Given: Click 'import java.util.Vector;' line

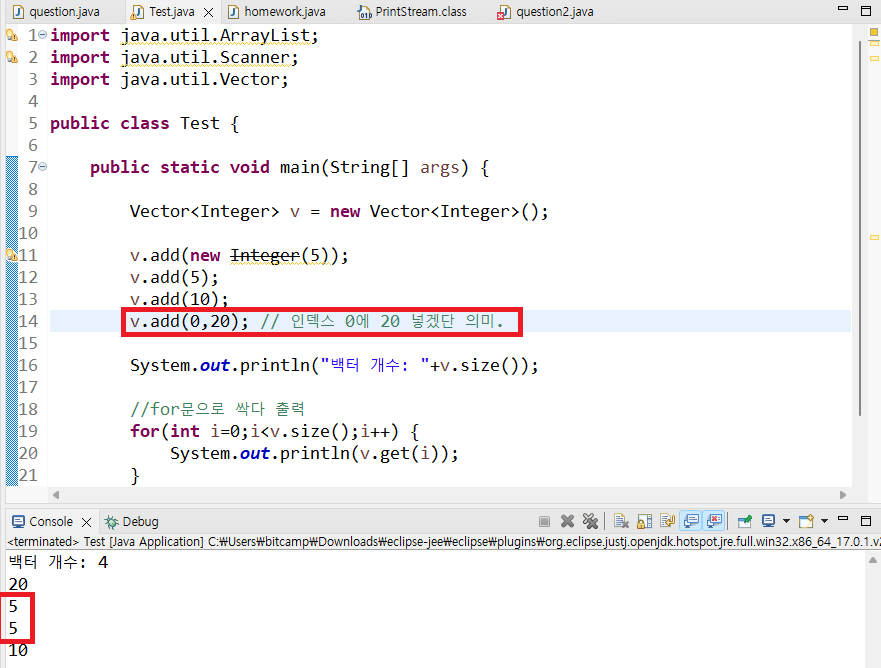Looking at the screenshot, I should click(x=169, y=79).
